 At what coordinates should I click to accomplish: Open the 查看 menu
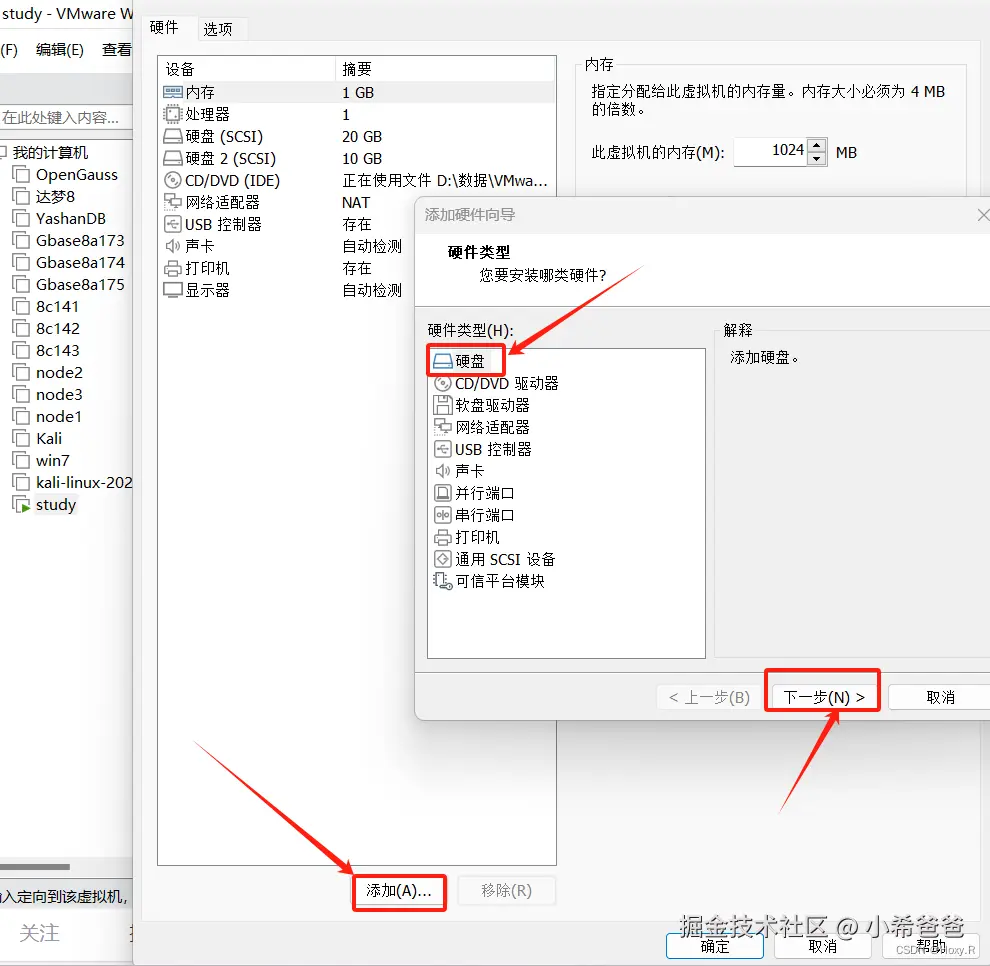pyautogui.click(x=117, y=50)
